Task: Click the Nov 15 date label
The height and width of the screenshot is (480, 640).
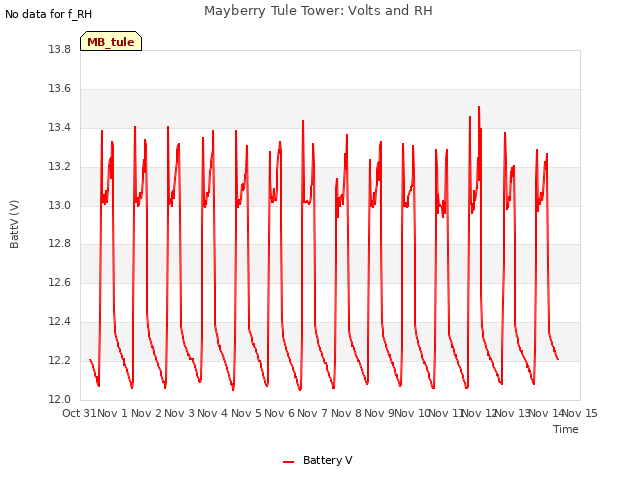Action: 580,413
